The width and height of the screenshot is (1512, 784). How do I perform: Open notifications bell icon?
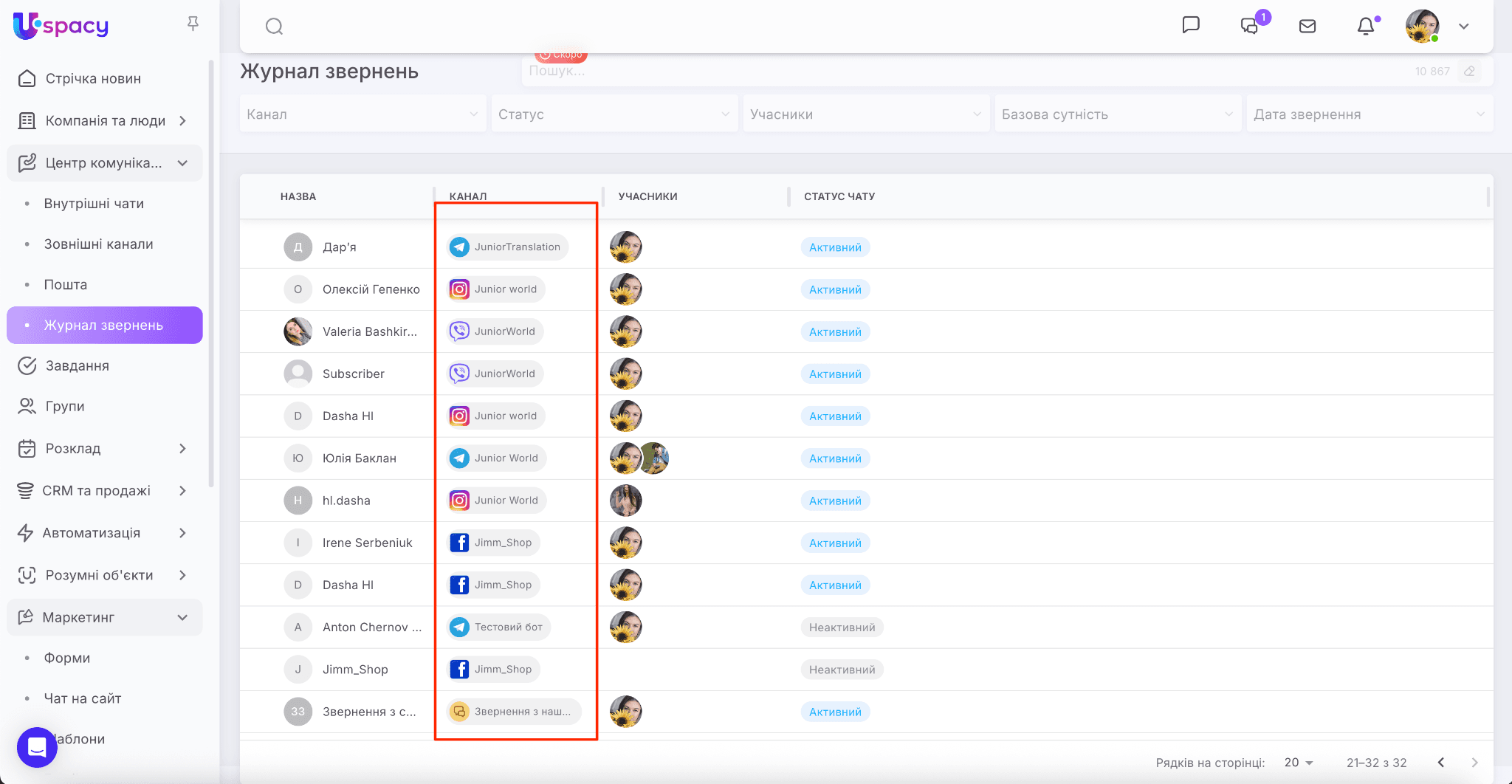[x=1365, y=26]
